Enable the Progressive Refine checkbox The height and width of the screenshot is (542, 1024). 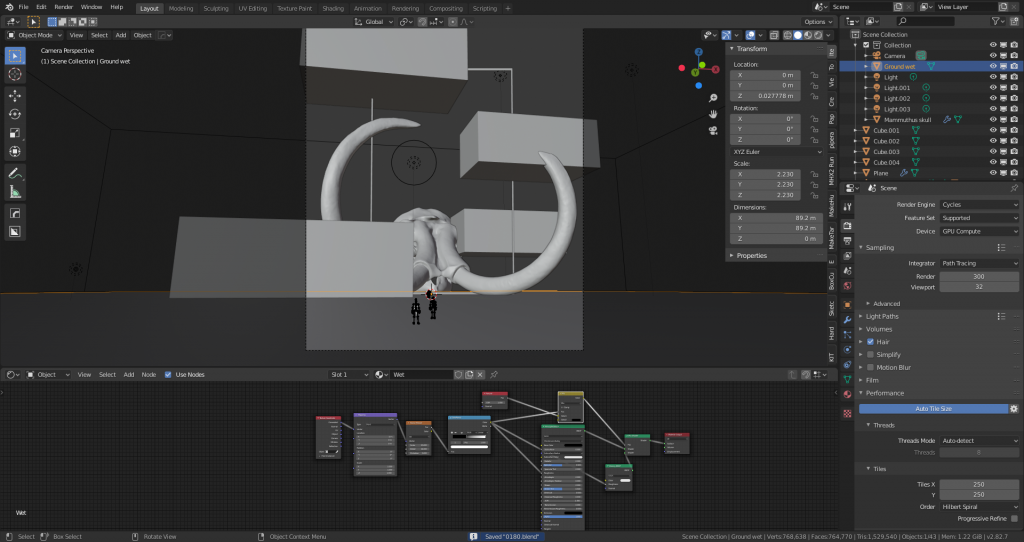click(1013, 519)
